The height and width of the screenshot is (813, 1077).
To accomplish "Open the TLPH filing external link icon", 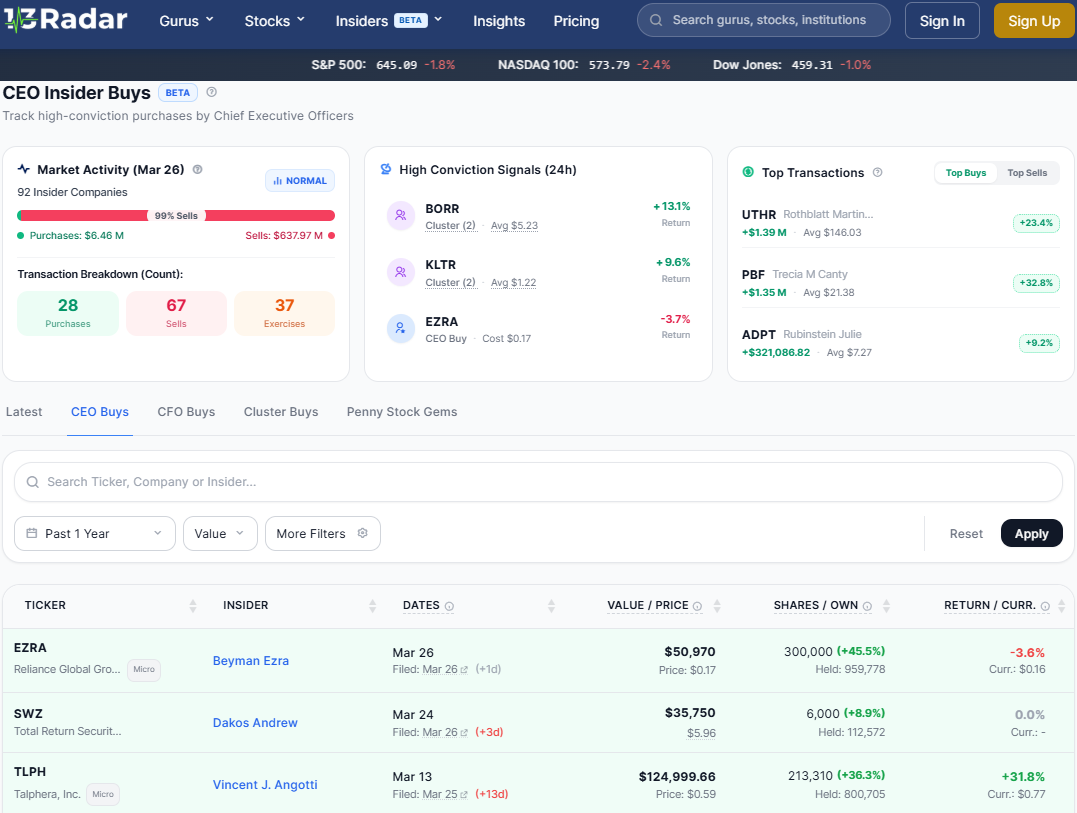I will click(x=464, y=794).
